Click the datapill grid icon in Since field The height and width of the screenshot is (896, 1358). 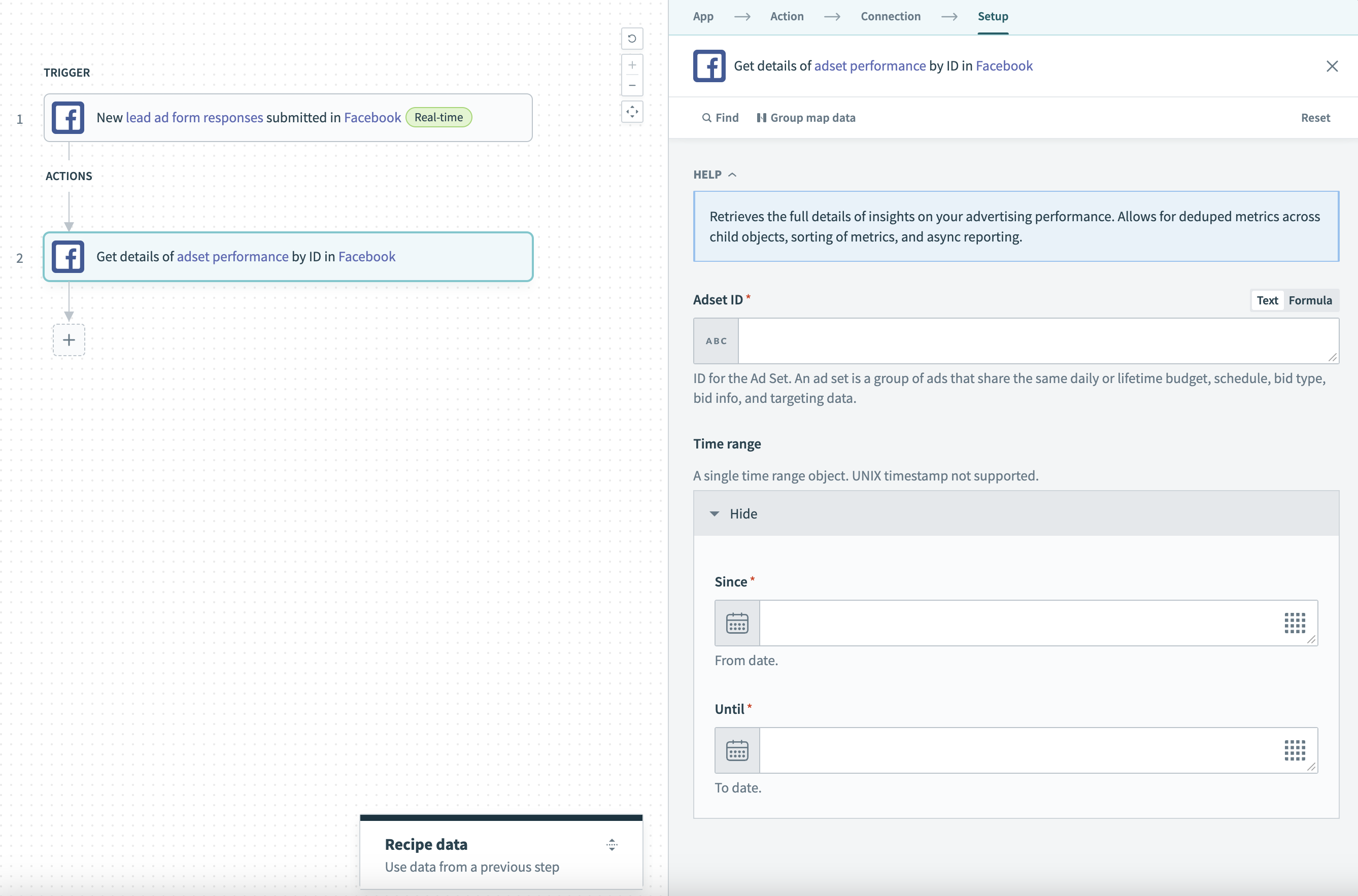click(x=1295, y=624)
